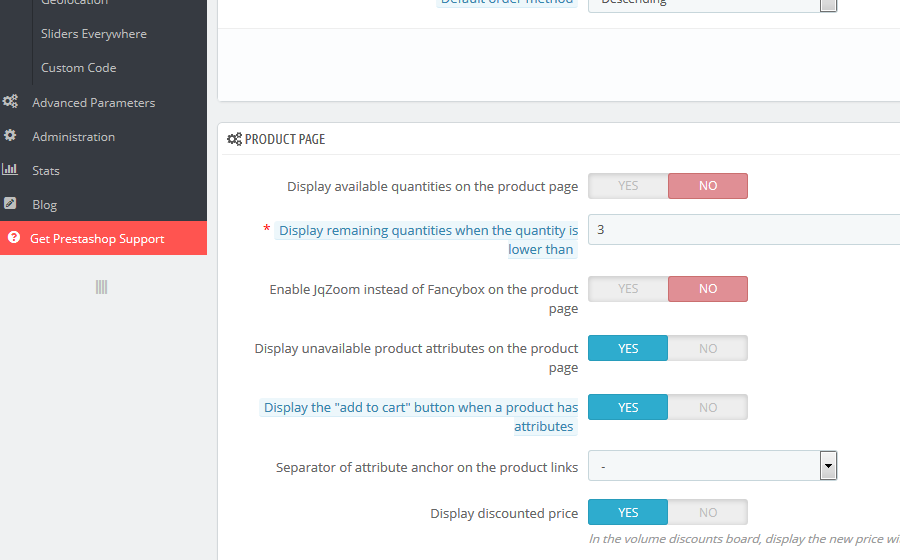The image size is (900, 560).
Task: Click the remaining quantities threshold input field
Action: 740,230
